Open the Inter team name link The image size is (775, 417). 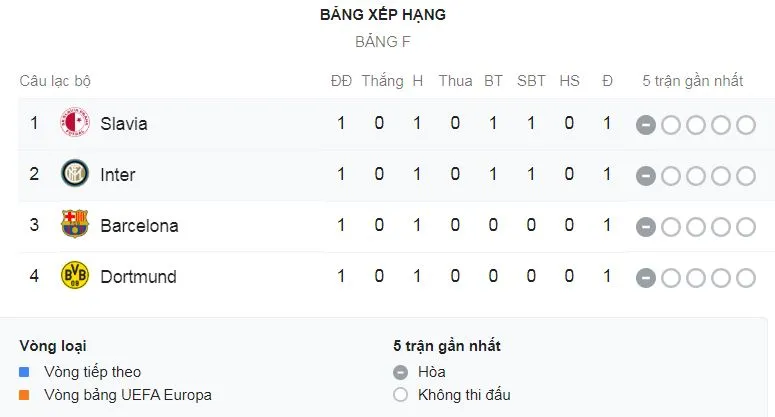coord(118,175)
